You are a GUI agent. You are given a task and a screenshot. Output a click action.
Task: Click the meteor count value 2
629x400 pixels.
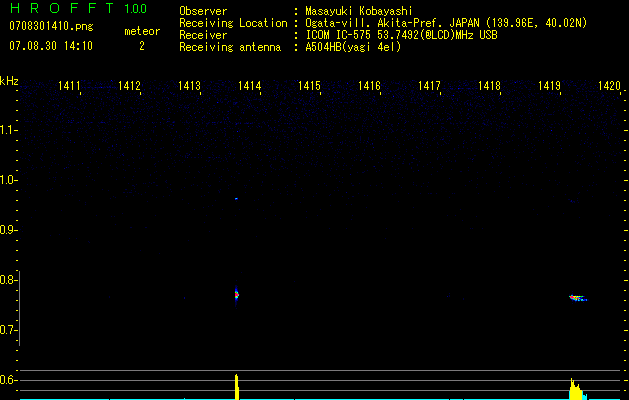click(142, 46)
